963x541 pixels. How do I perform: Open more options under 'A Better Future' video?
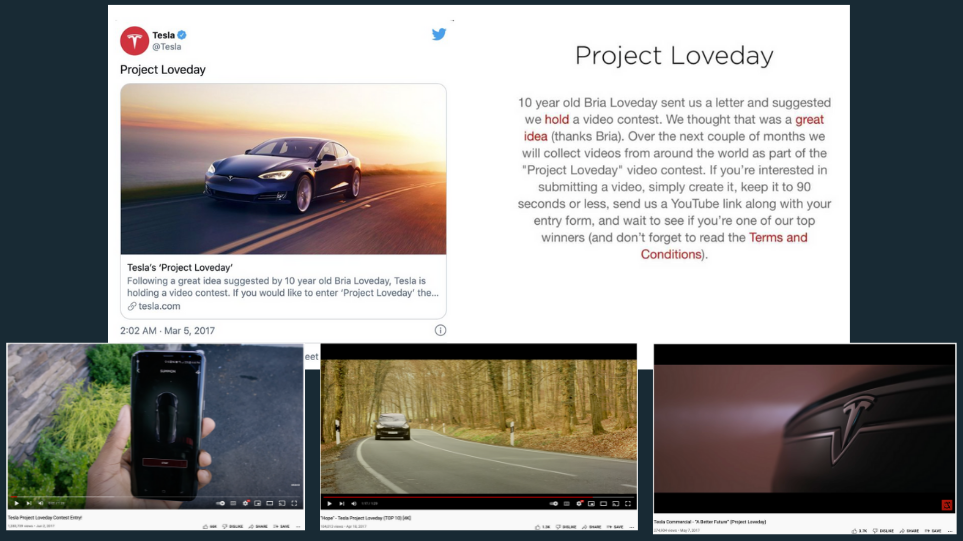coord(949,531)
